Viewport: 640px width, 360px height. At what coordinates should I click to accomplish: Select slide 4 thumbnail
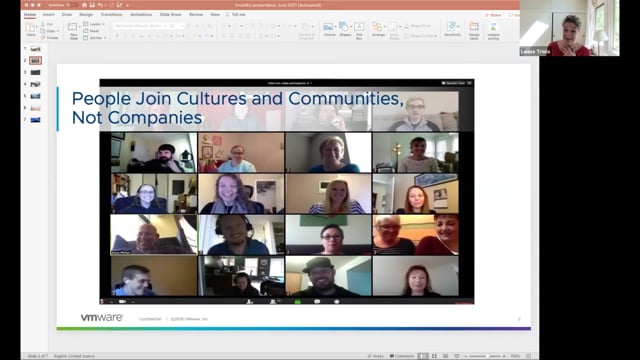(x=36, y=84)
